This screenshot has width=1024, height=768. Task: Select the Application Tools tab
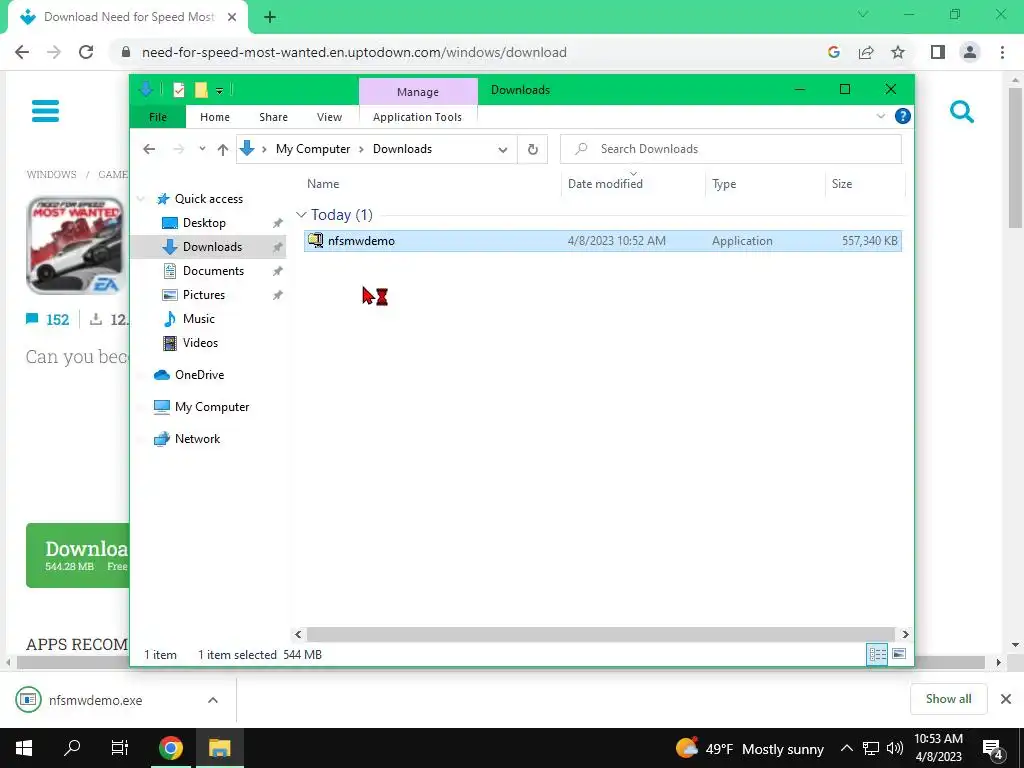(417, 117)
